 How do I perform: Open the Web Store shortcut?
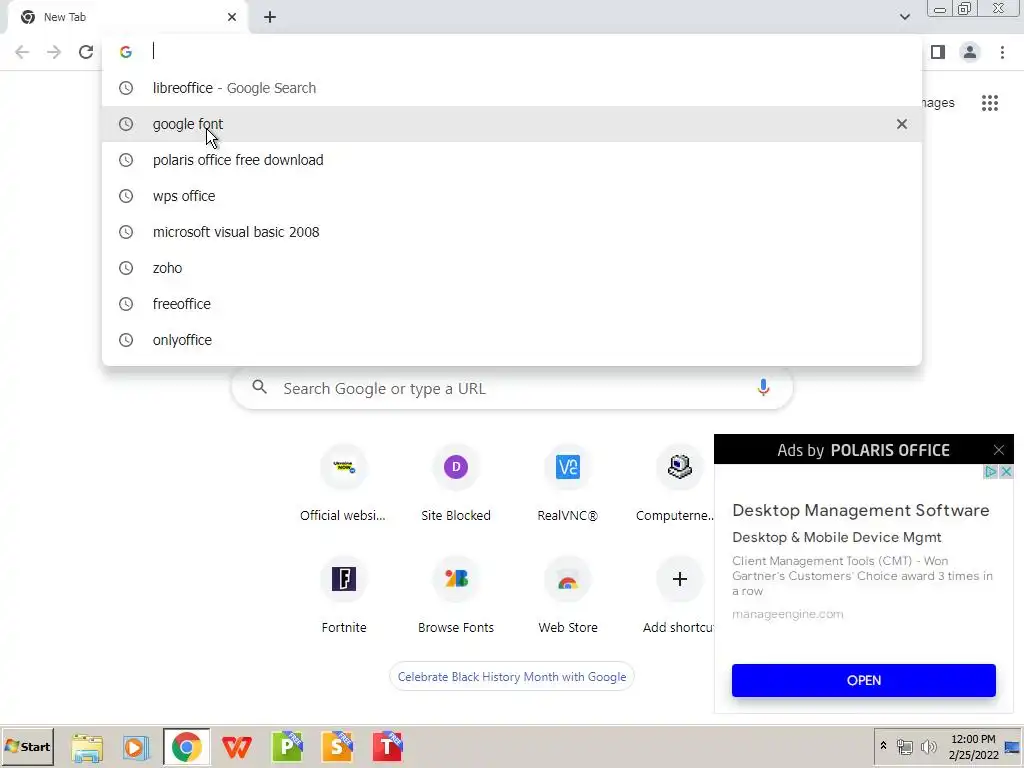(568, 596)
